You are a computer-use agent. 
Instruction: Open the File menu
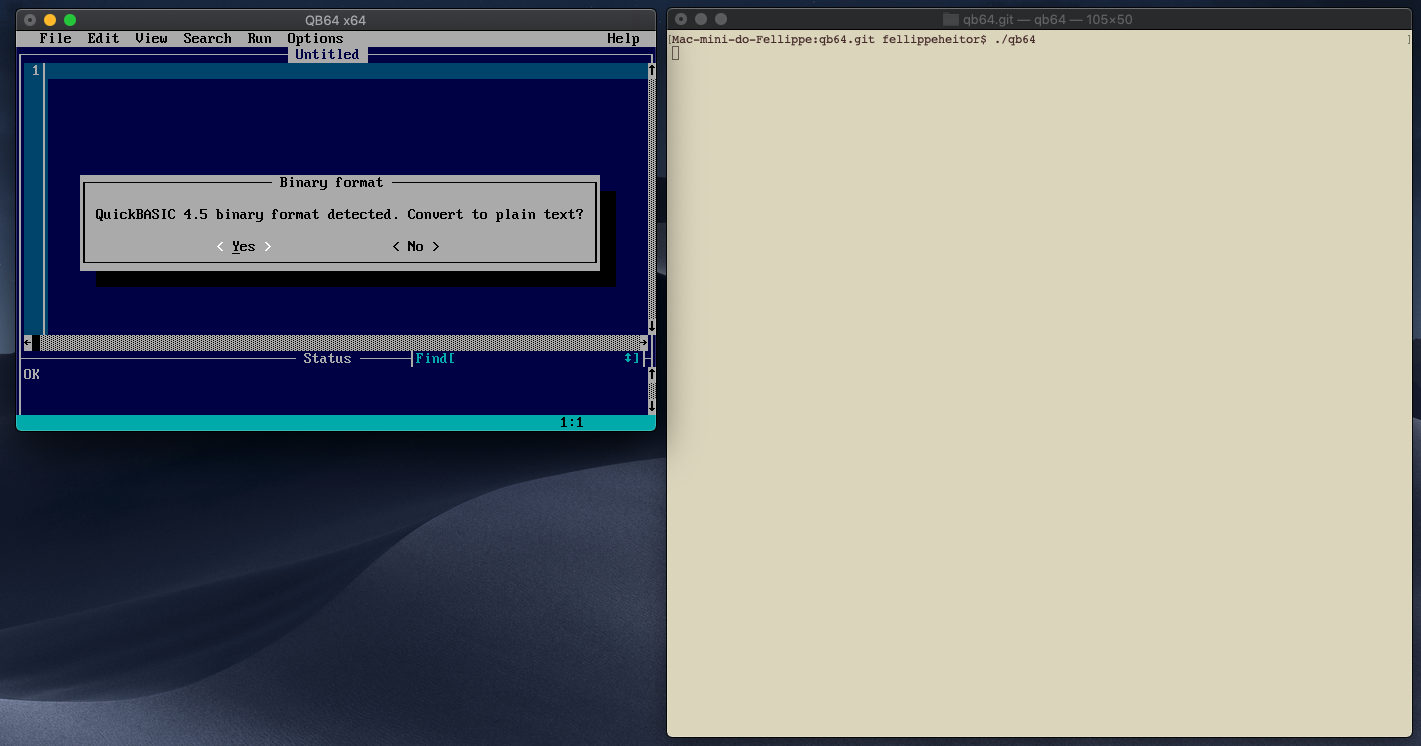pyautogui.click(x=55, y=38)
